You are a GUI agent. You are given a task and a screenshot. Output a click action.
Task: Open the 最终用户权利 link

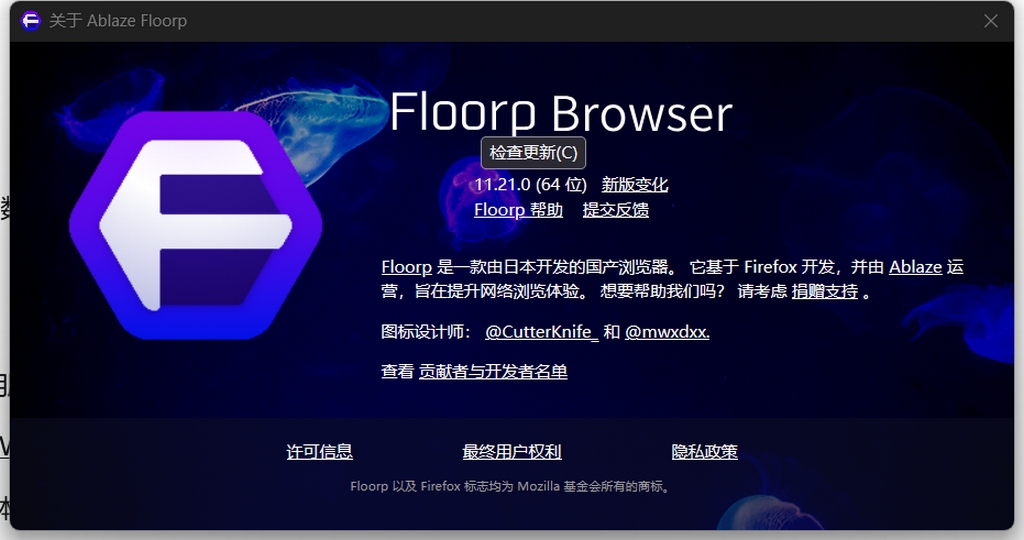click(x=512, y=452)
